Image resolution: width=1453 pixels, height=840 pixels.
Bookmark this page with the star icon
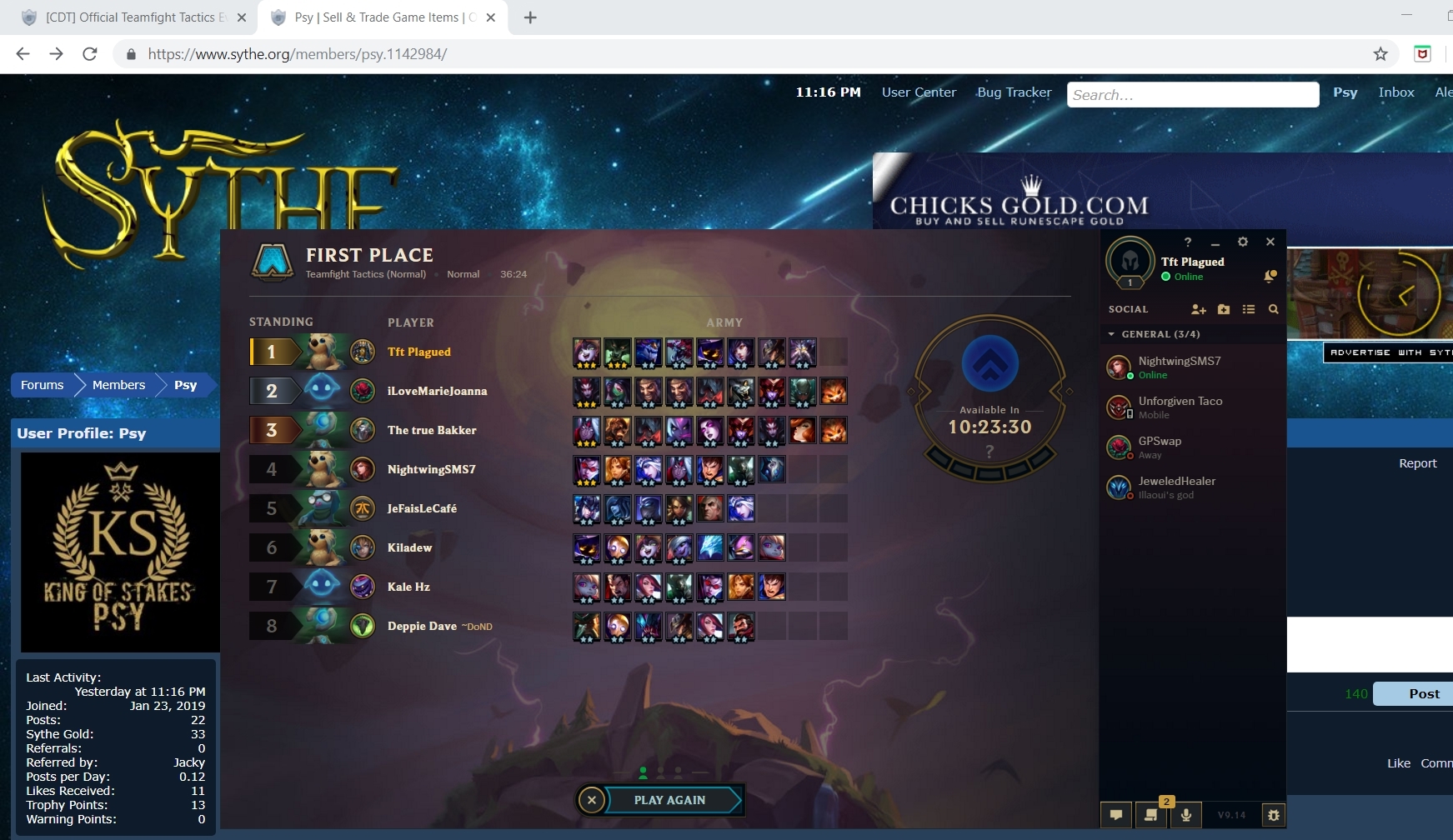(x=1380, y=54)
